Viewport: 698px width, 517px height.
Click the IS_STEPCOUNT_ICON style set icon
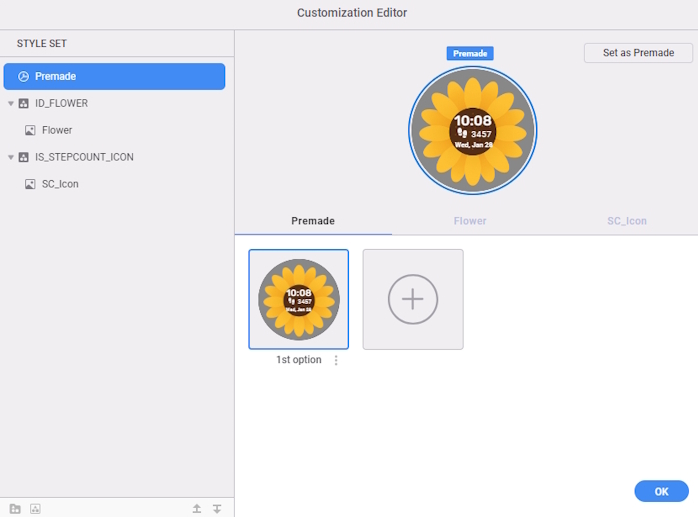point(24,157)
